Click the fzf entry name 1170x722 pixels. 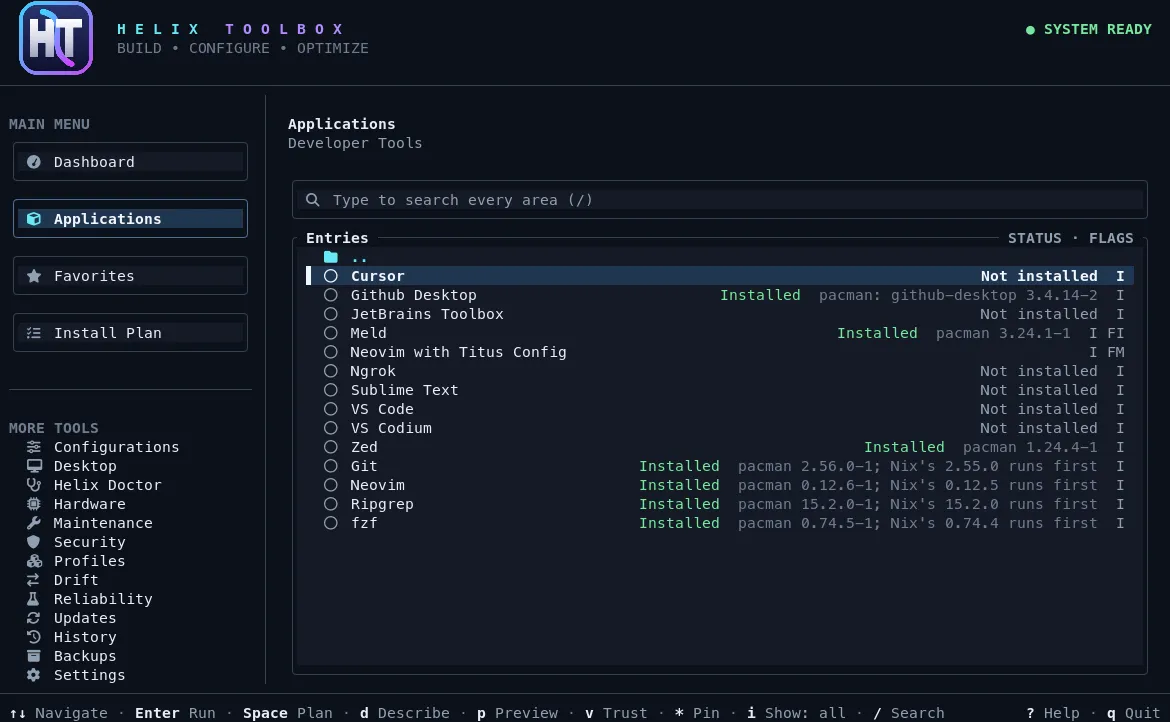point(364,523)
